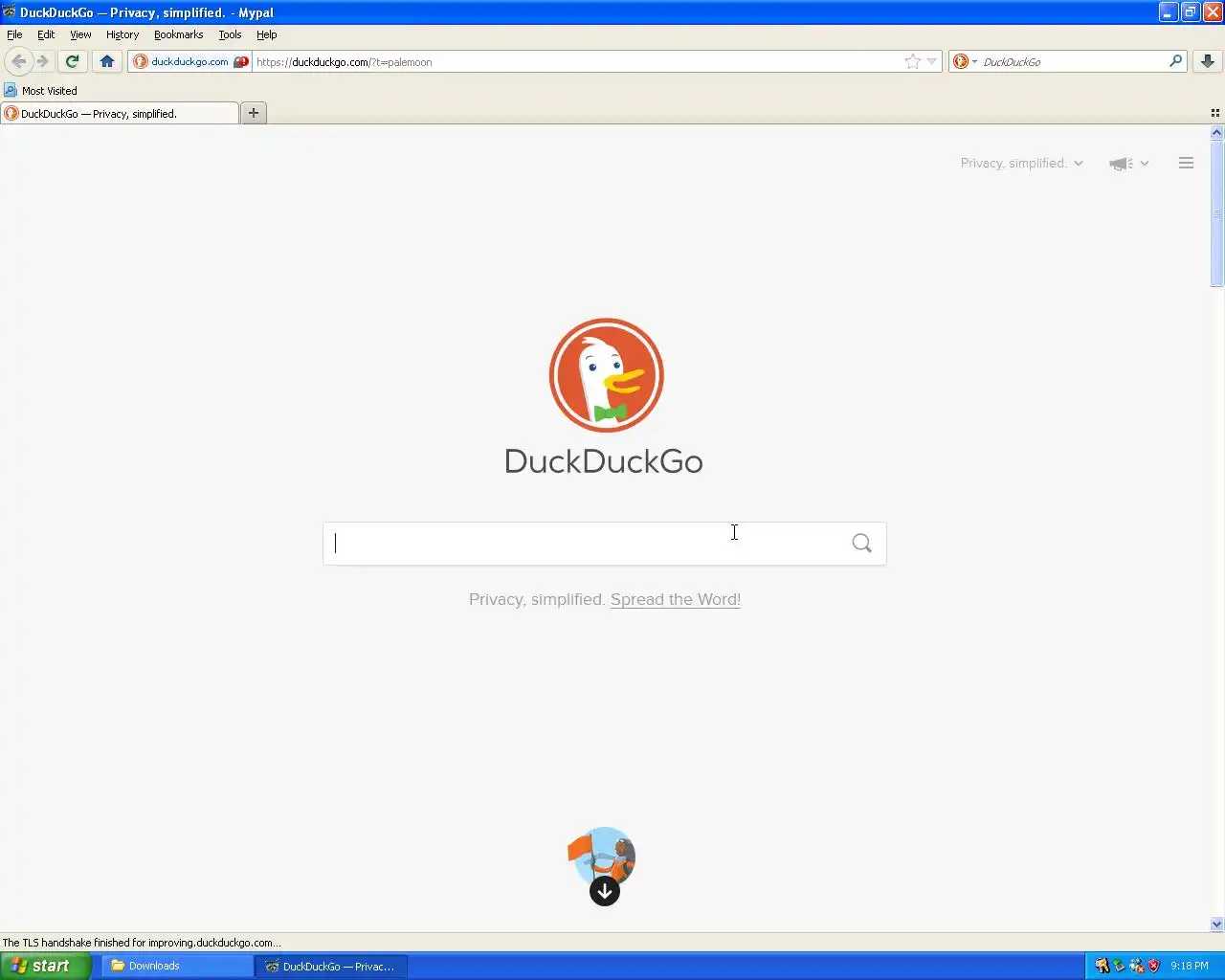Bookmark this page with the star icon
Screen dimensions: 1225x980
pos(913,61)
